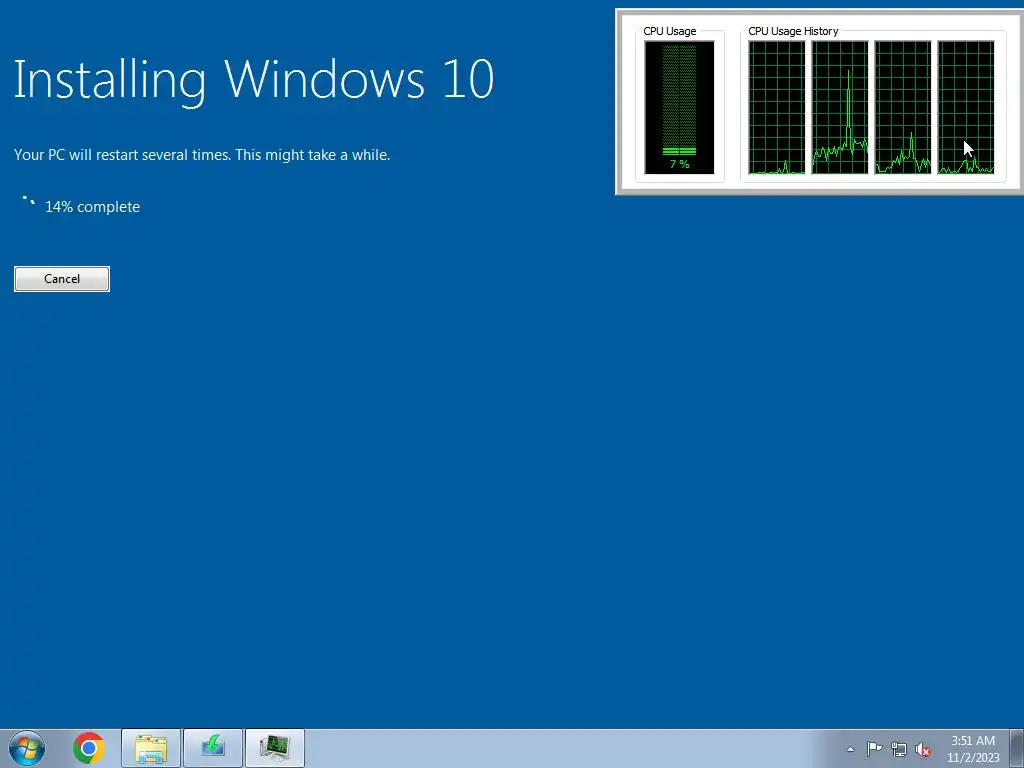Screen dimensions: 1024x768
Task: Click the 'CPU Usage History' label
Action: (x=793, y=31)
